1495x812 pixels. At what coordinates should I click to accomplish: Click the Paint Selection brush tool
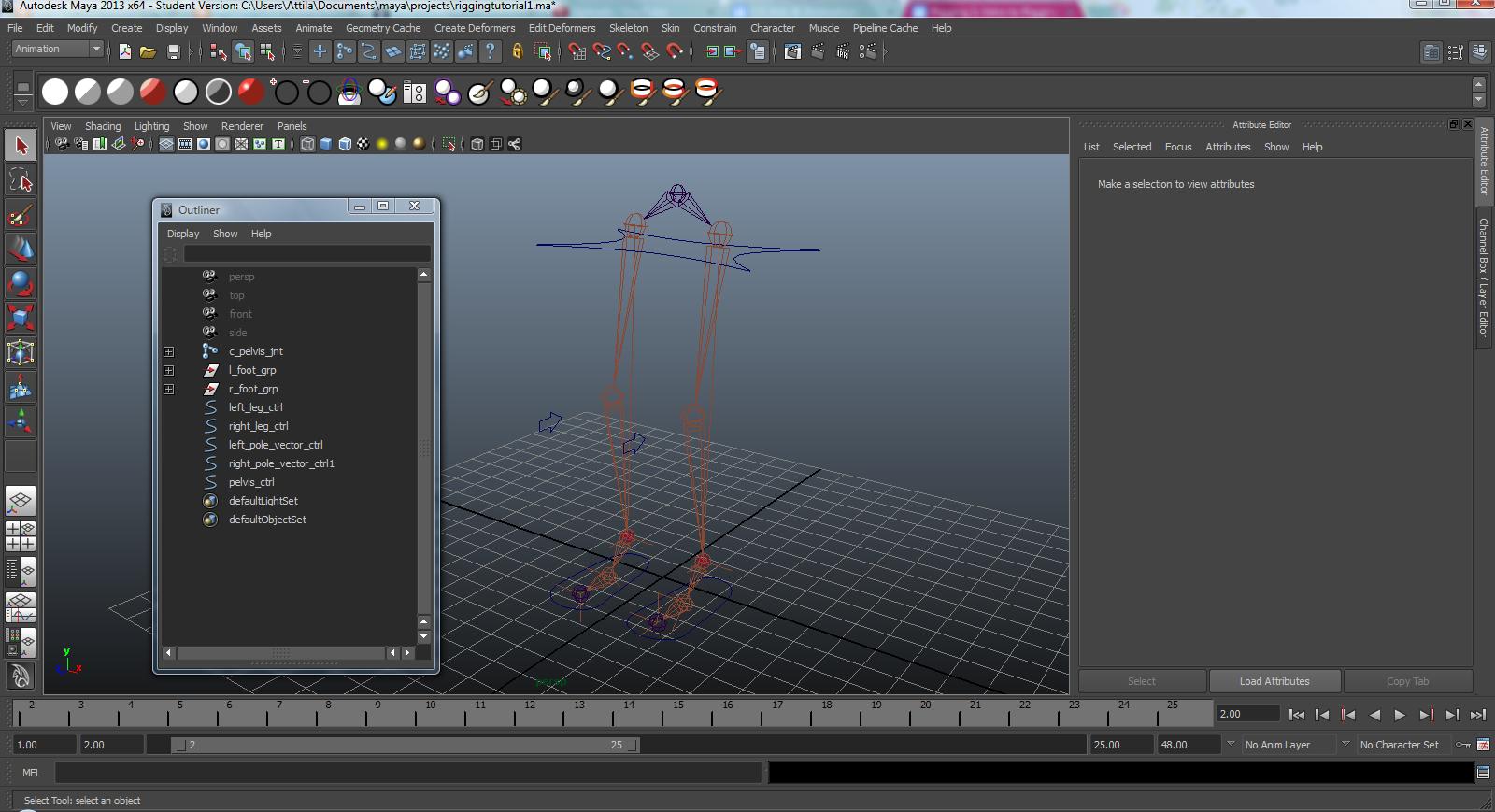point(21,215)
